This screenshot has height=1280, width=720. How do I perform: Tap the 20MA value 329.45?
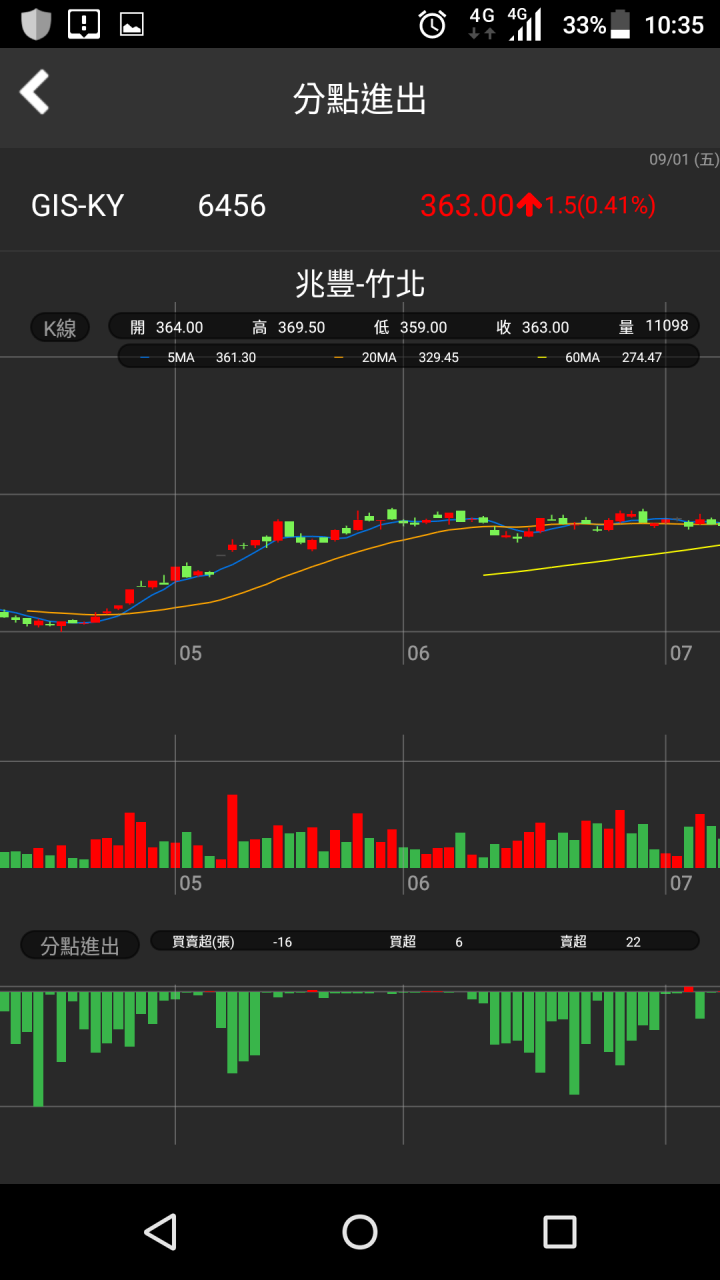coord(438,357)
